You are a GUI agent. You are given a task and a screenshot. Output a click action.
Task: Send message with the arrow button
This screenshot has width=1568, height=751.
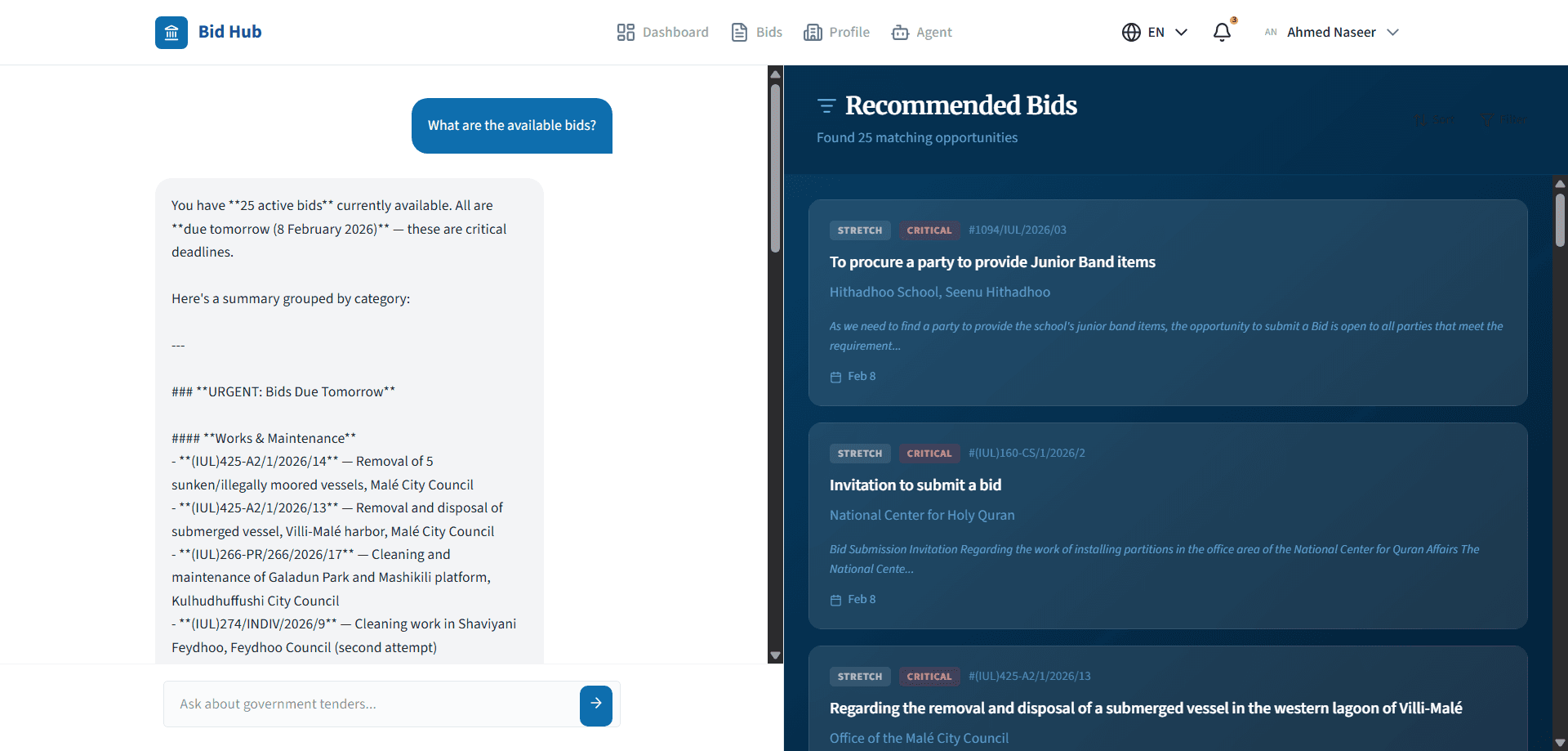596,705
